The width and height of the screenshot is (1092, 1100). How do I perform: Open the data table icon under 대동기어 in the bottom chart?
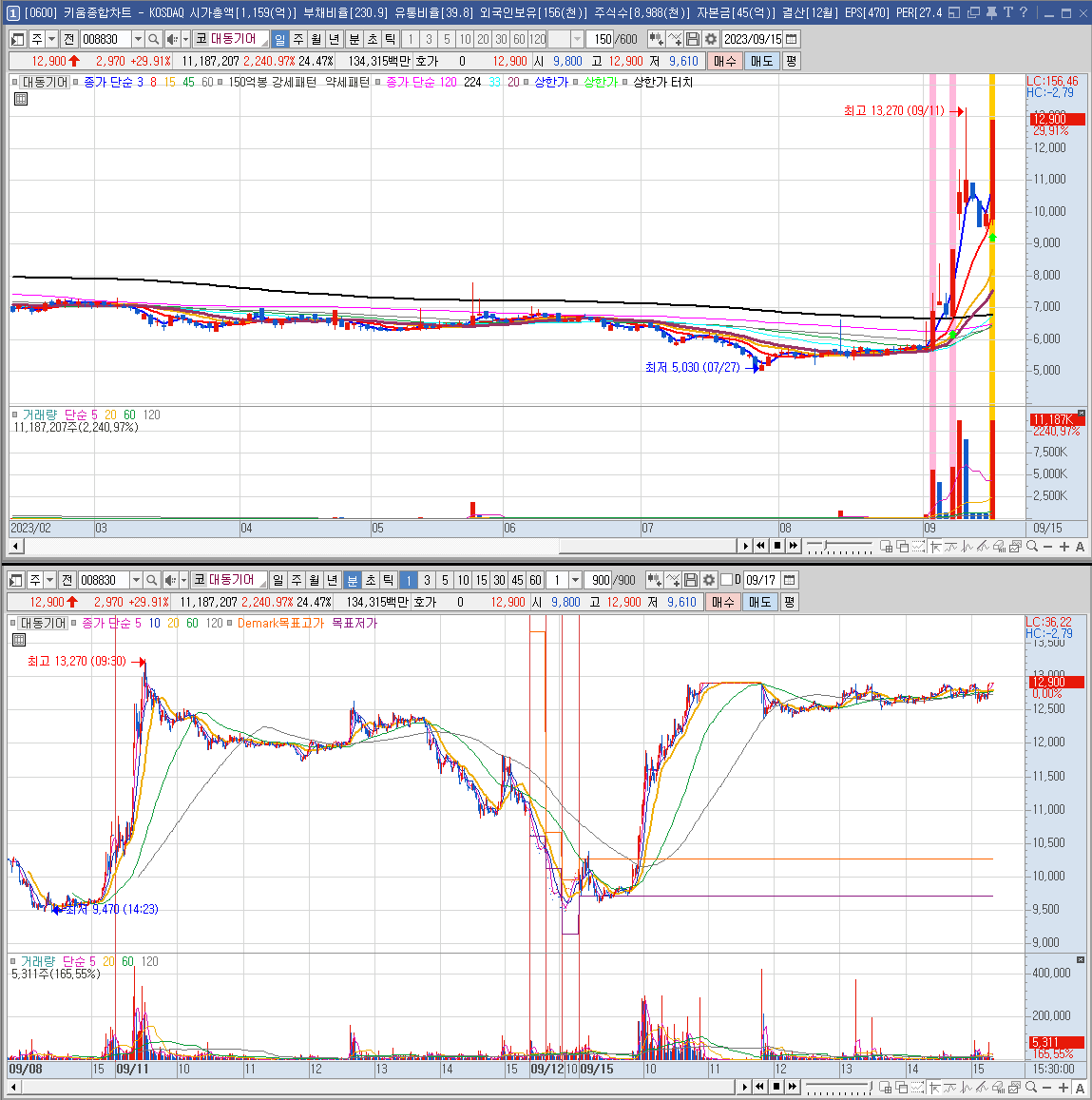tap(19, 640)
